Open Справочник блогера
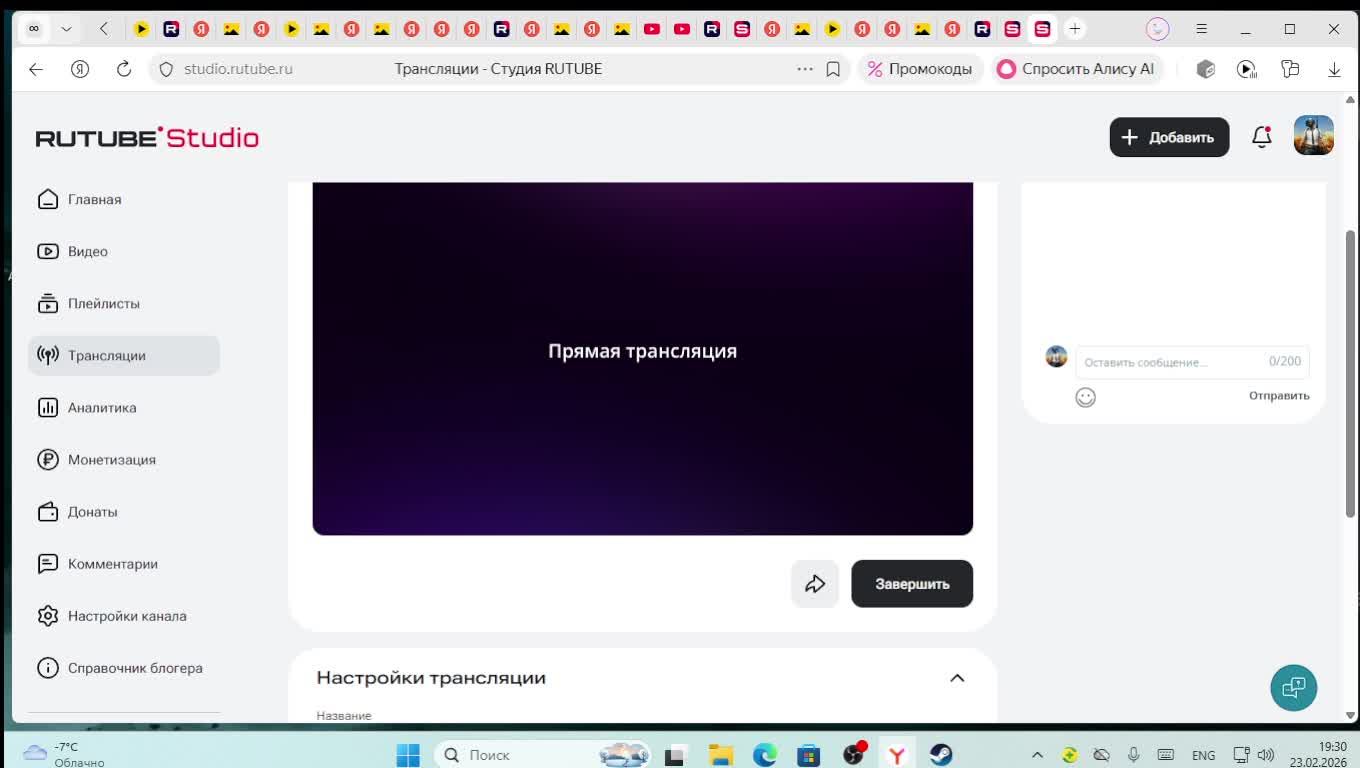 point(124,667)
